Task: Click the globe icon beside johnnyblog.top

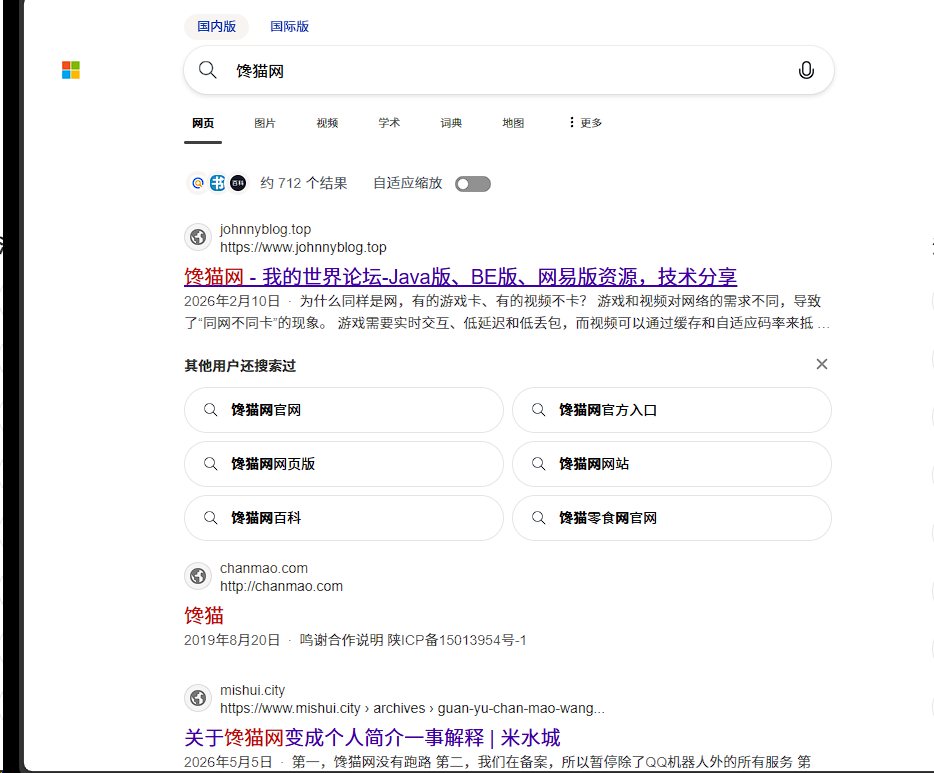Action: tap(198, 238)
